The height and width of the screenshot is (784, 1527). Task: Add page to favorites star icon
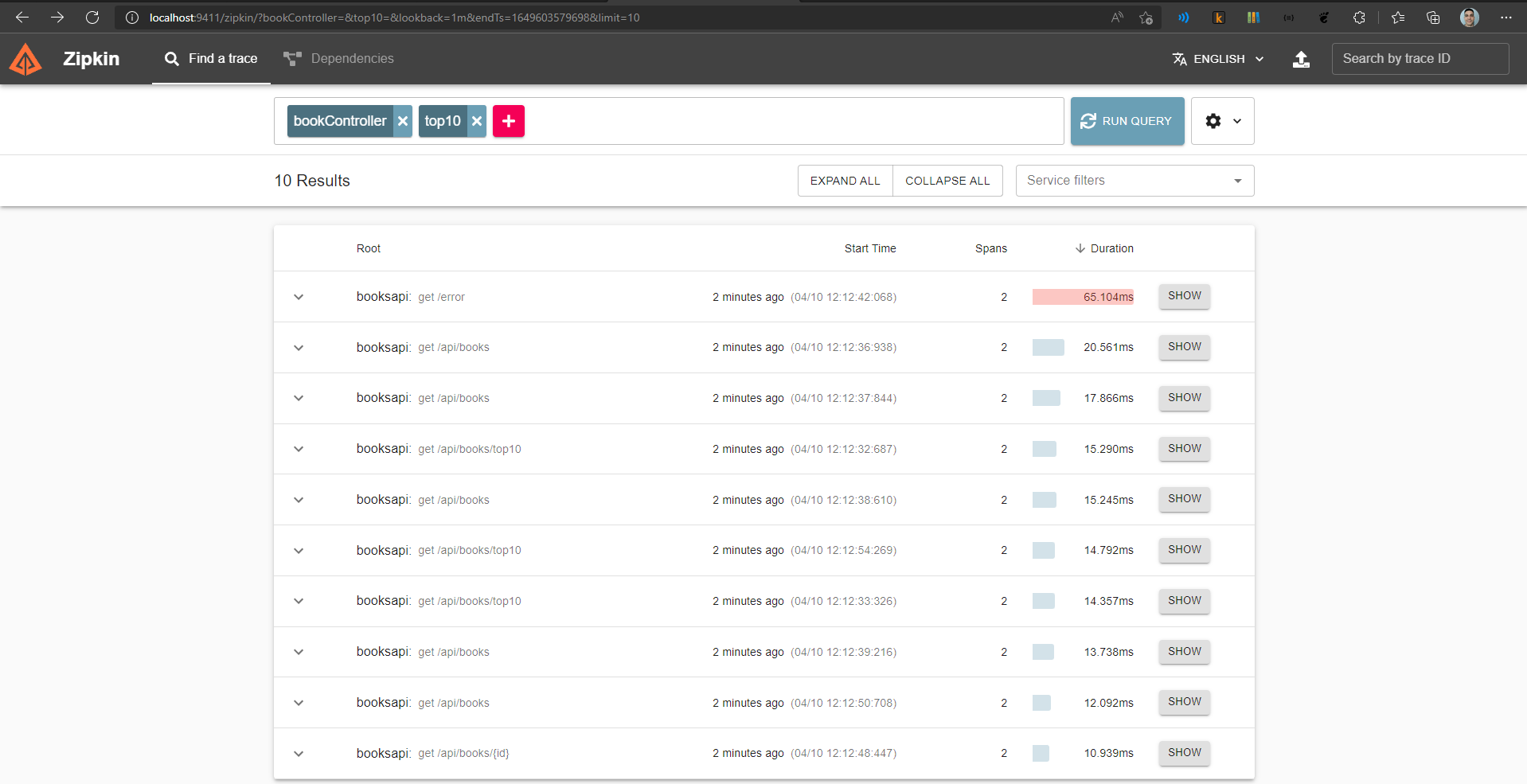tap(1146, 18)
